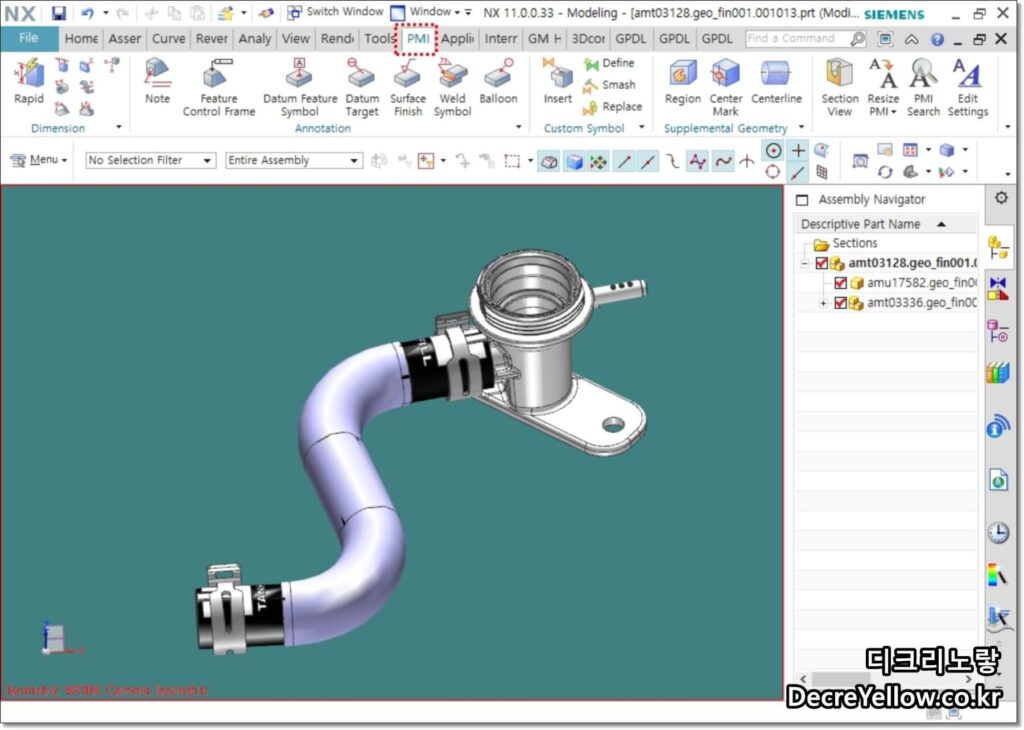Select the Balloon annotation tool
This screenshot has height=730, width=1024.
[x=498, y=82]
